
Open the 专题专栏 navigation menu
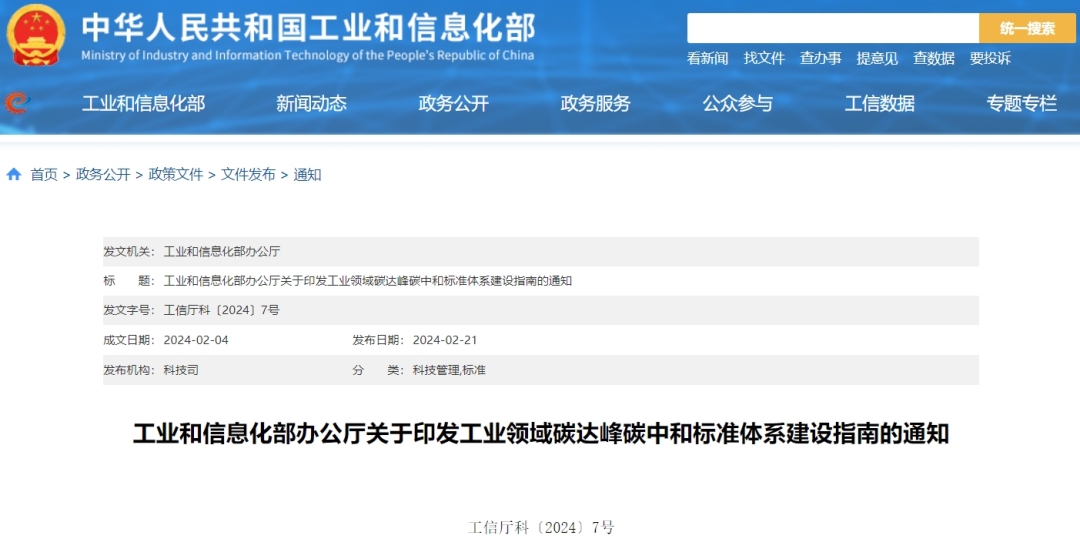[1021, 103]
